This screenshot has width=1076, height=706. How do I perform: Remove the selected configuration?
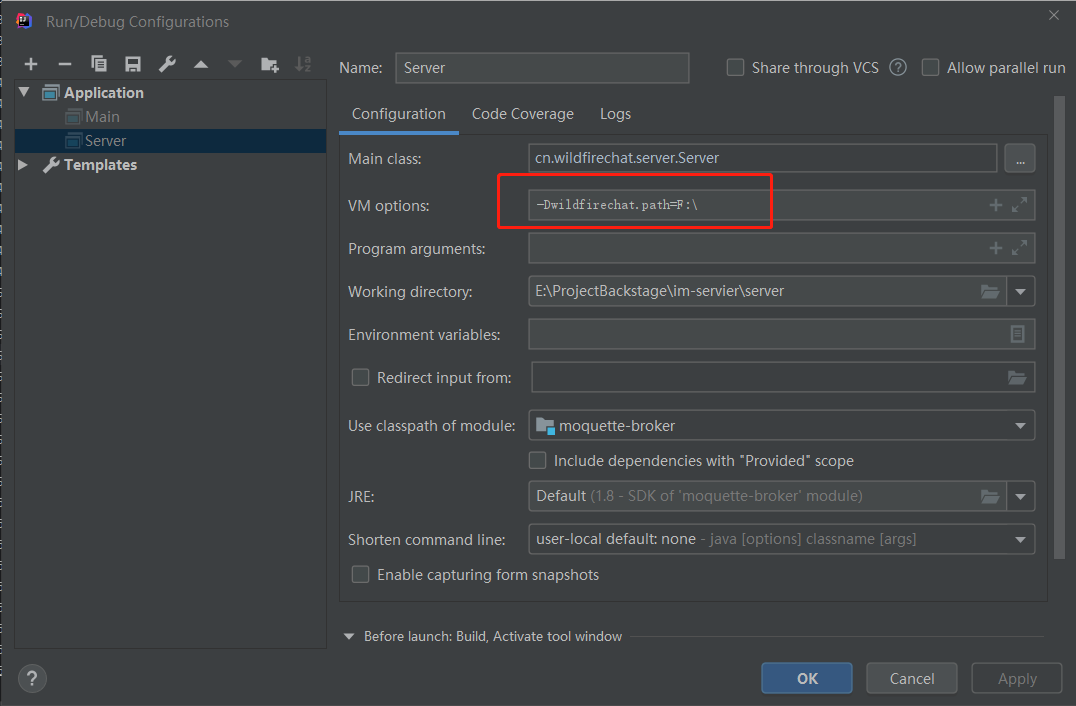click(65, 64)
